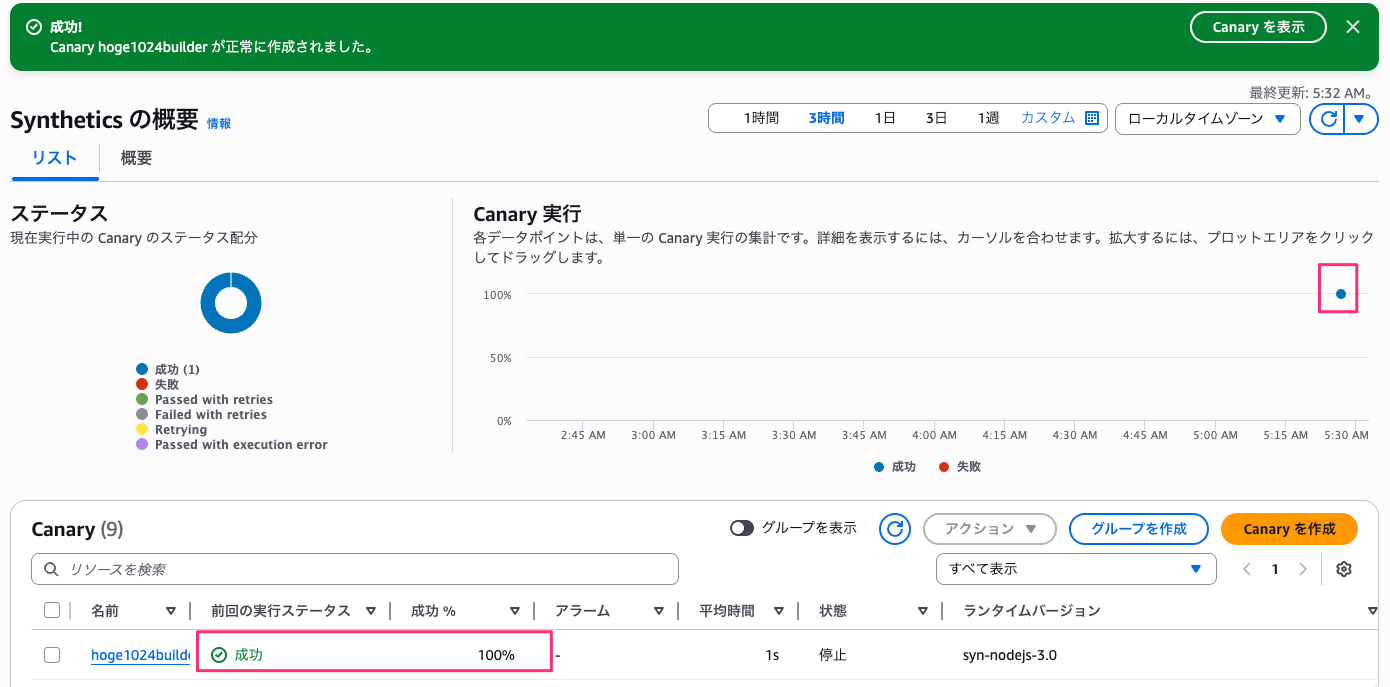The height and width of the screenshot is (687, 1390).
Task: Sort by 名前 column arrow
Action: tap(171, 611)
